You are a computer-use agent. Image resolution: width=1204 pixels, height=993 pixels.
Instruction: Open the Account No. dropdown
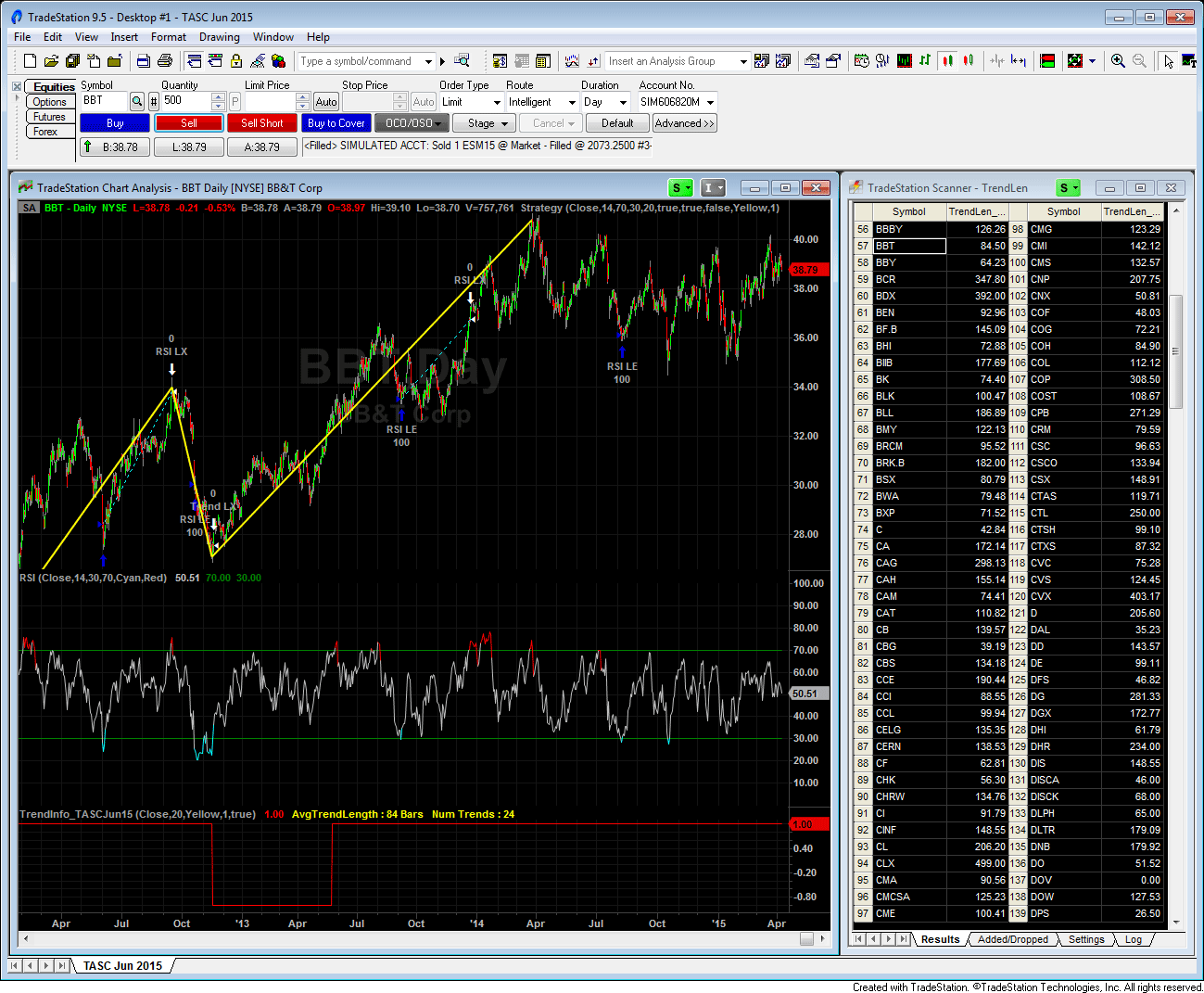[711, 102]
